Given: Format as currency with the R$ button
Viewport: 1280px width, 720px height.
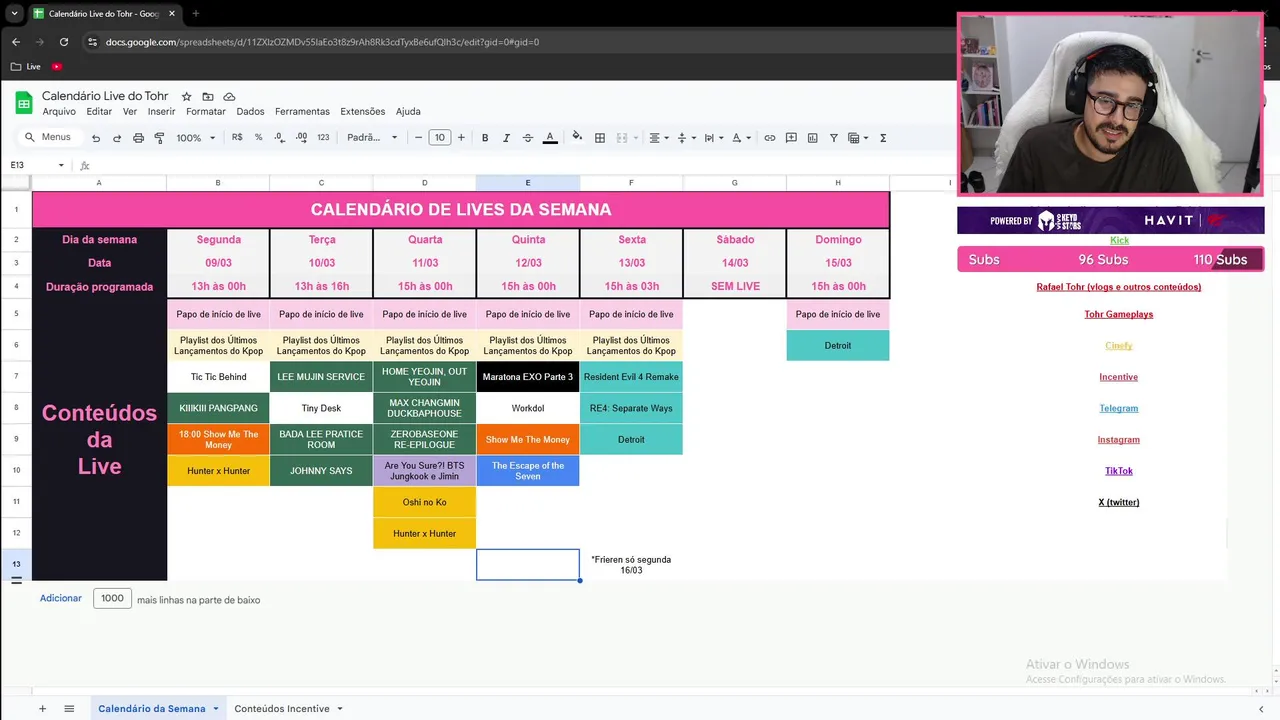Looking at the screenshot, I should pyautogui.click(x=237, y=138).
